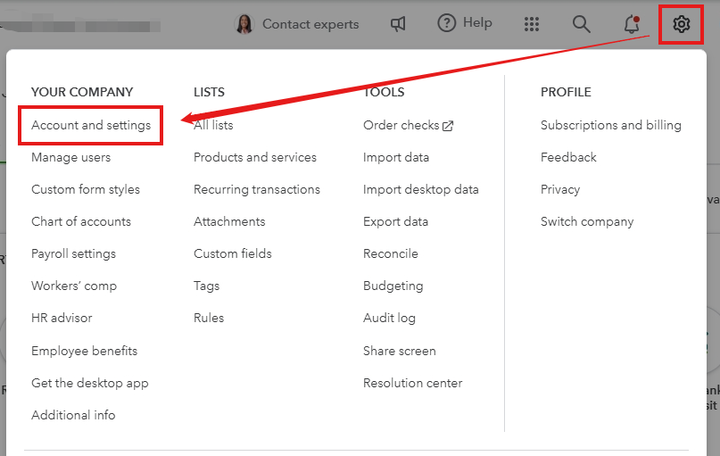
Task: Go to Products and services
Action: [x=255, y=157]
